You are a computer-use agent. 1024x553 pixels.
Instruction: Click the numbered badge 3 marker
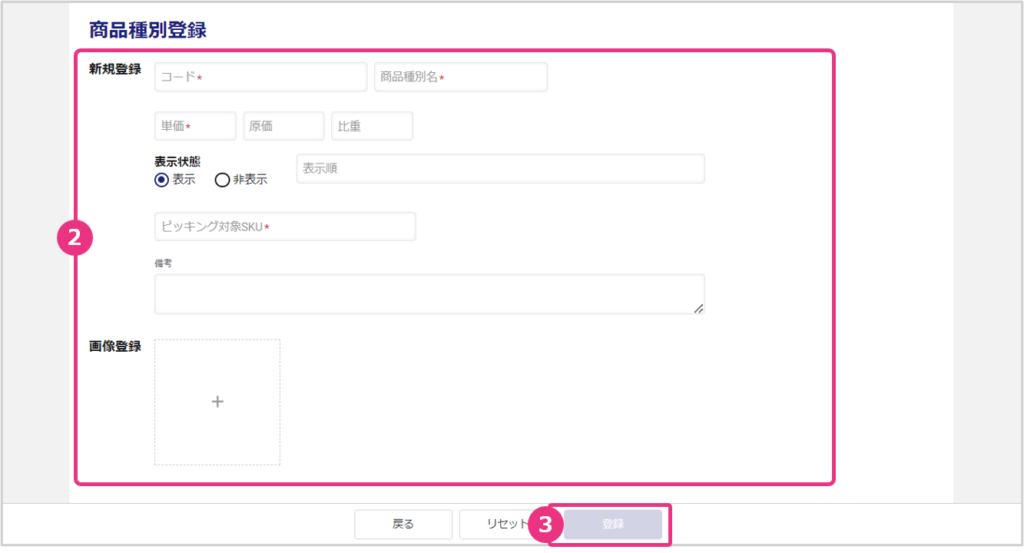point(545,524)
